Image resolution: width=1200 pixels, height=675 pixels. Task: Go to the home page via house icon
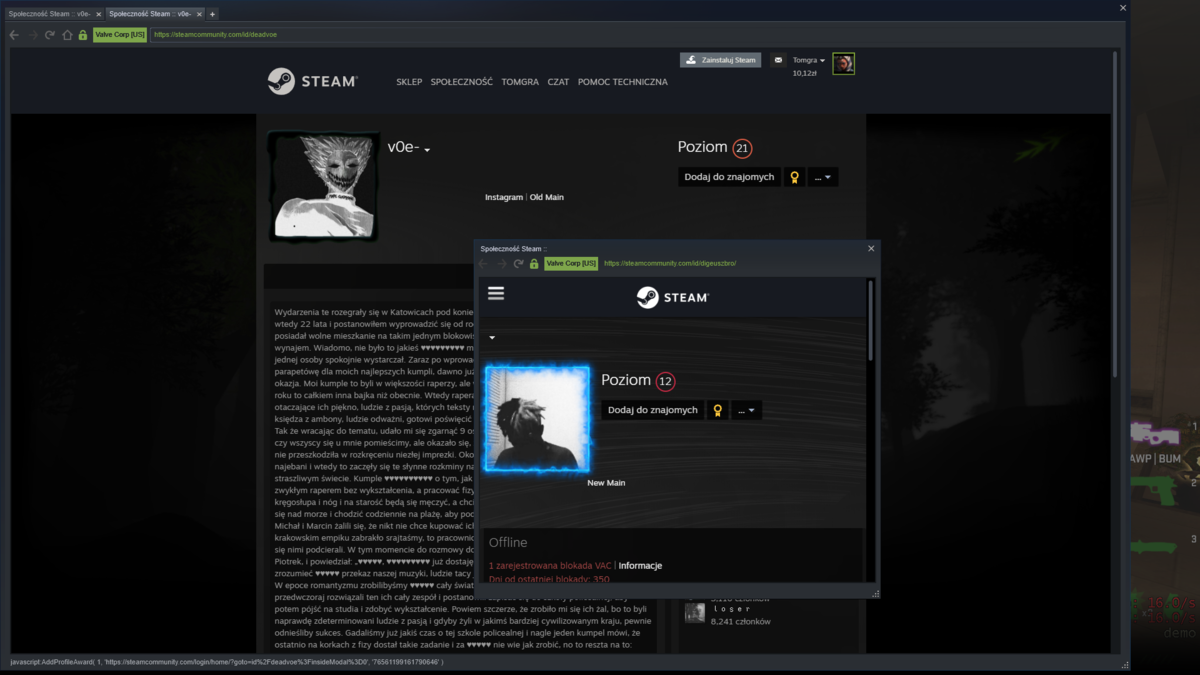[67, 34]
